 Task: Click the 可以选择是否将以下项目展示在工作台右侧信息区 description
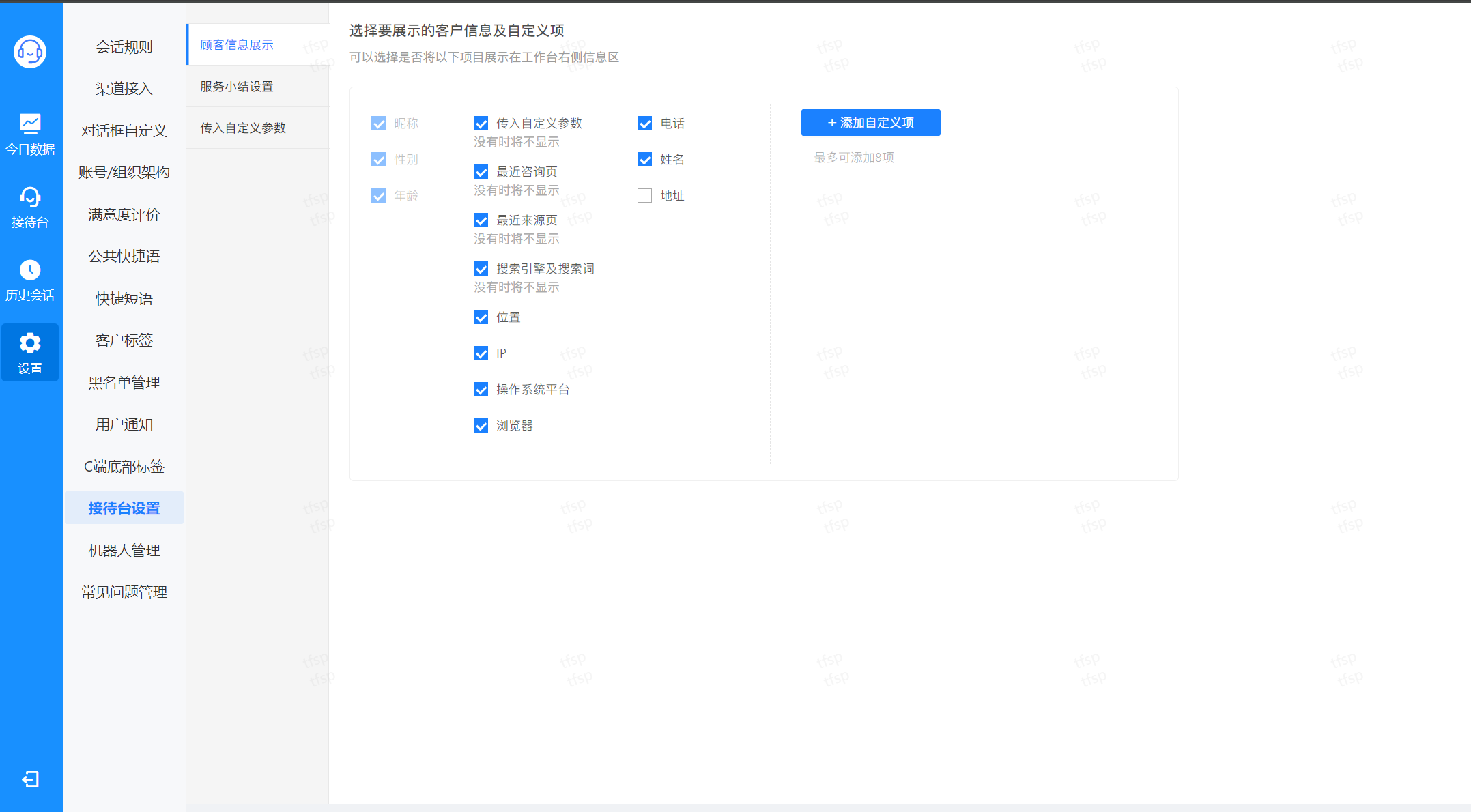(484, 57)
